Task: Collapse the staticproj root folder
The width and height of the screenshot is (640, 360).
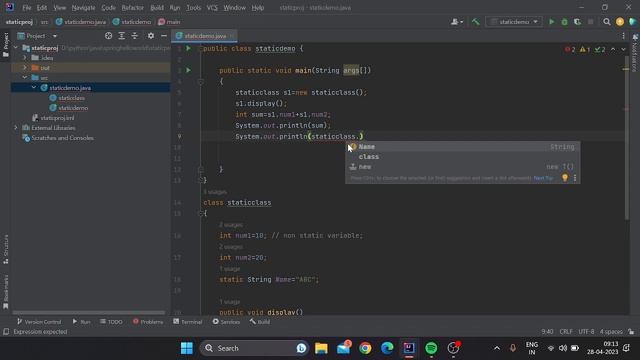Action: click(16, 48)
